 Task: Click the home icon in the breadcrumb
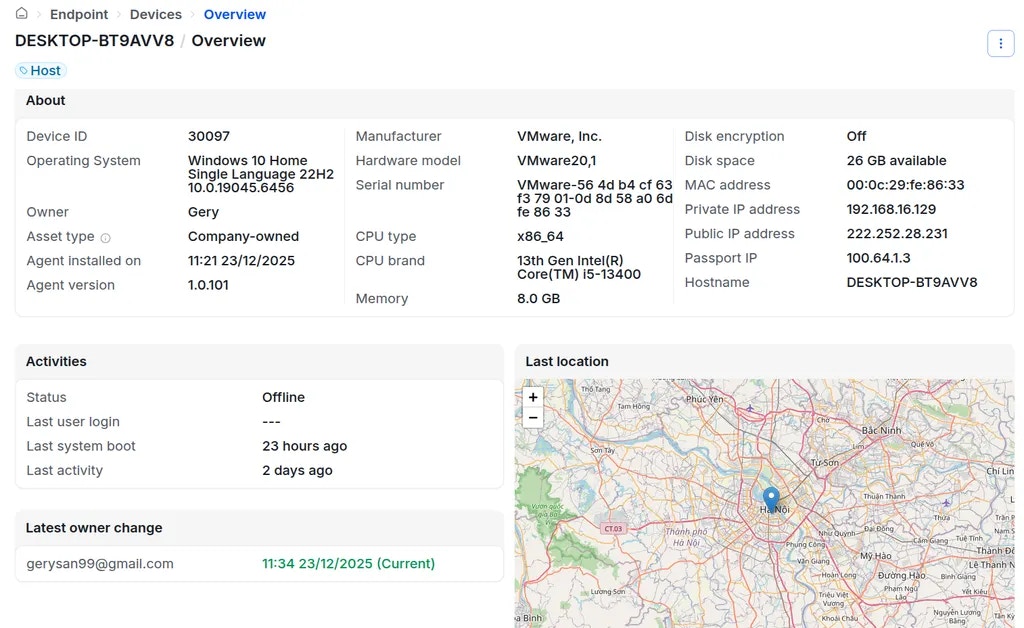[x=20, y=14]
